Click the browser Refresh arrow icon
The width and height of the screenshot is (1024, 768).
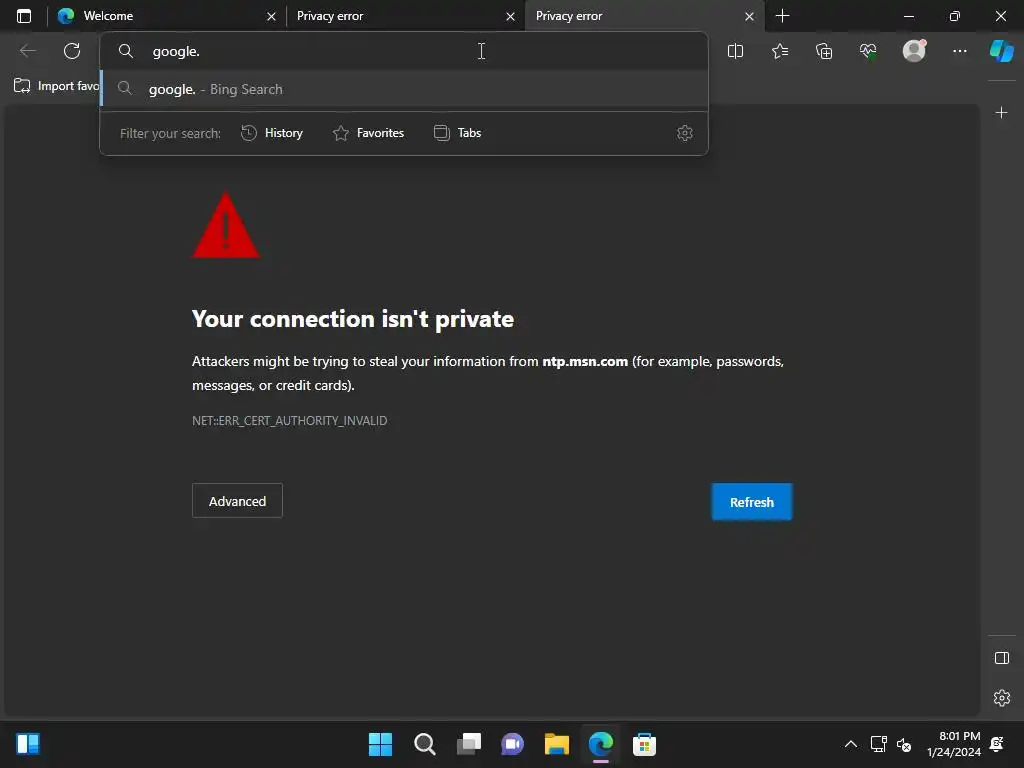72,51
